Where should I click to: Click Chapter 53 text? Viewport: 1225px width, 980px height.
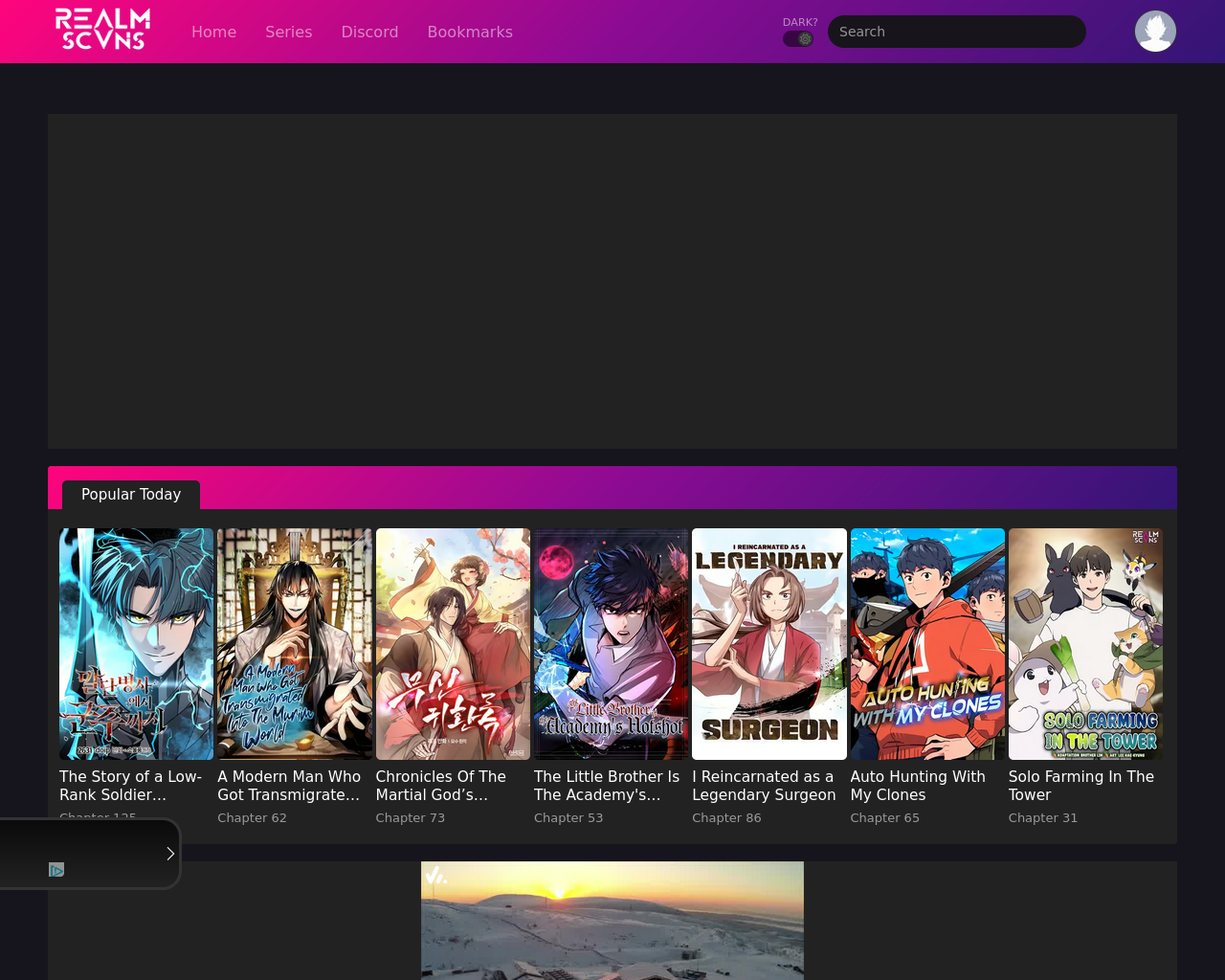click(568, 818)
